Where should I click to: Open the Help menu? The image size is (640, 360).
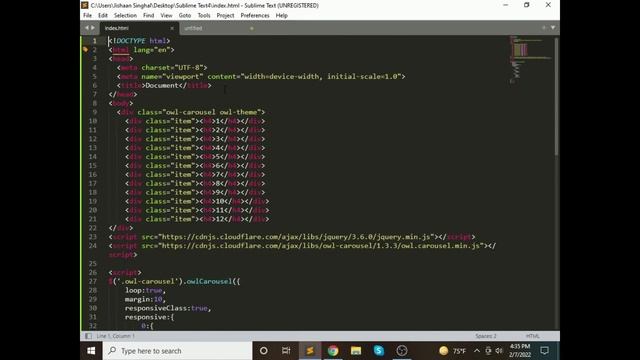click(282, 16)
